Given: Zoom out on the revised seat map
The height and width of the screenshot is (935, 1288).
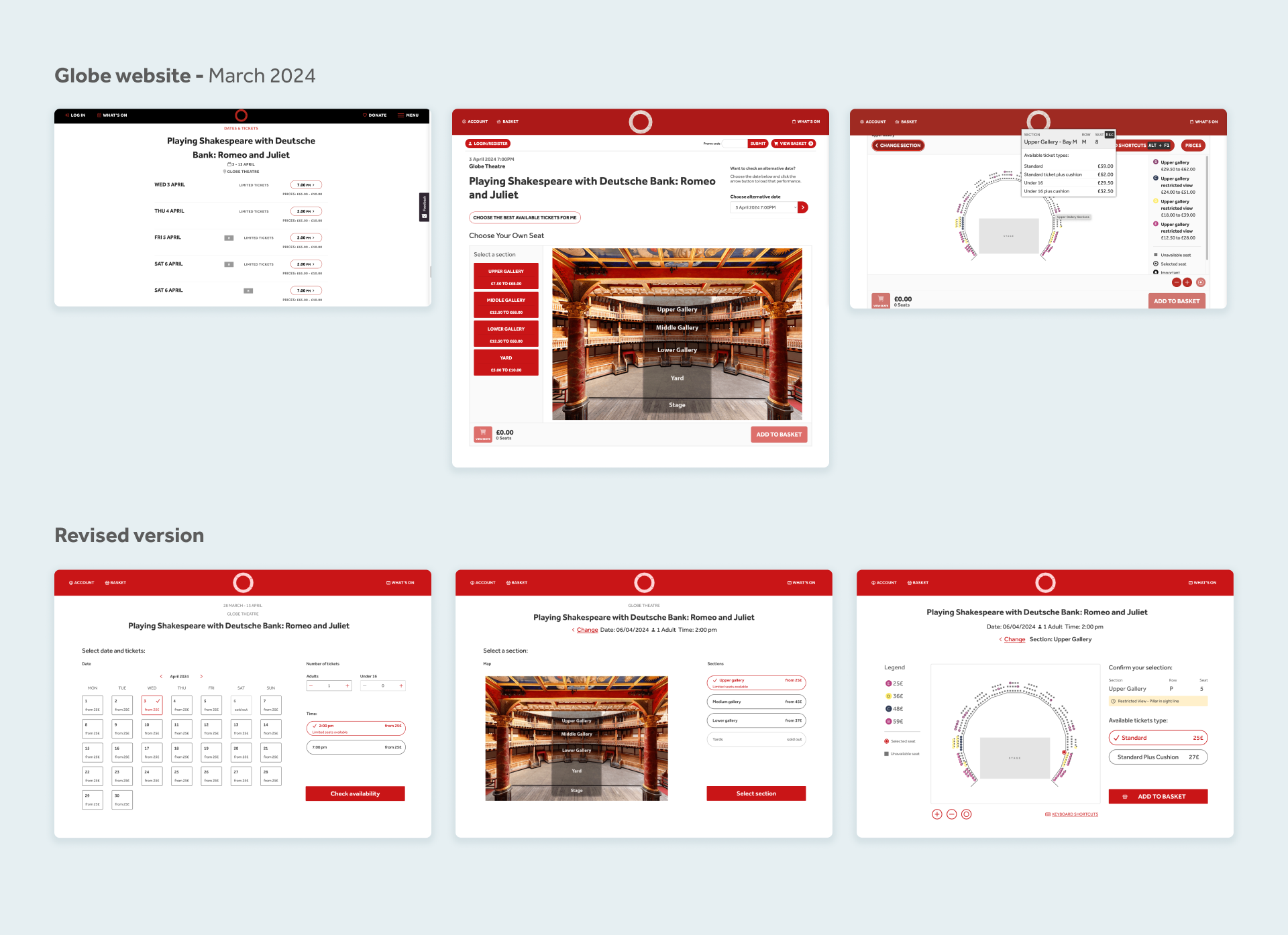Looking at the screenshot, I should pos(952,814).
